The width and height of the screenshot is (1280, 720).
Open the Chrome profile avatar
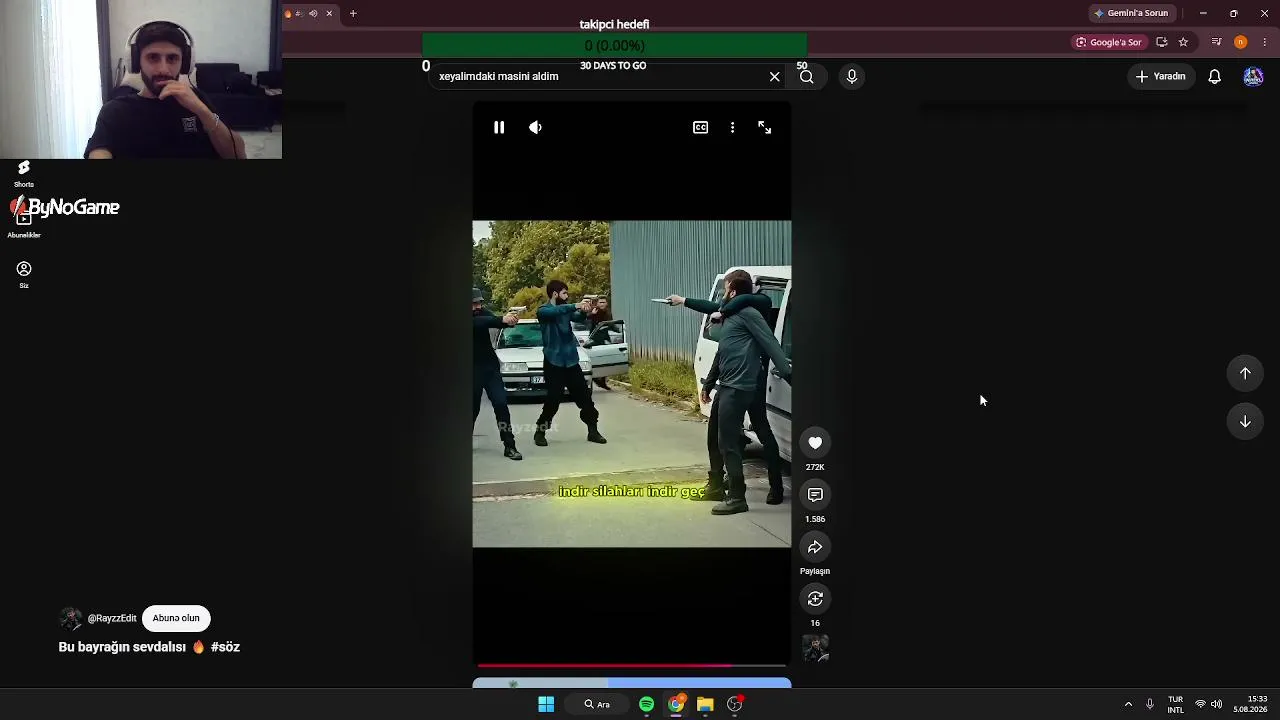[x=1241, y=42]
